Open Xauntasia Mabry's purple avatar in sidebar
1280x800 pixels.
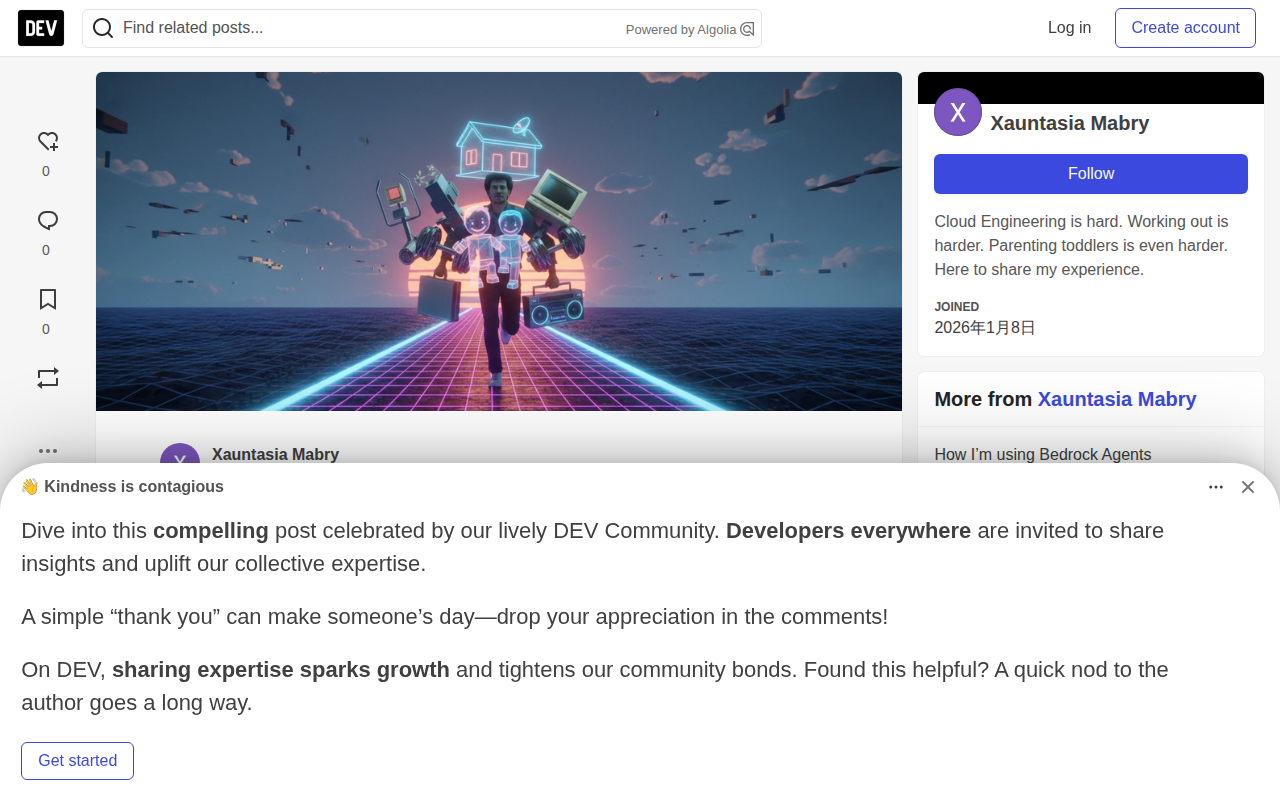coord(958,112)
